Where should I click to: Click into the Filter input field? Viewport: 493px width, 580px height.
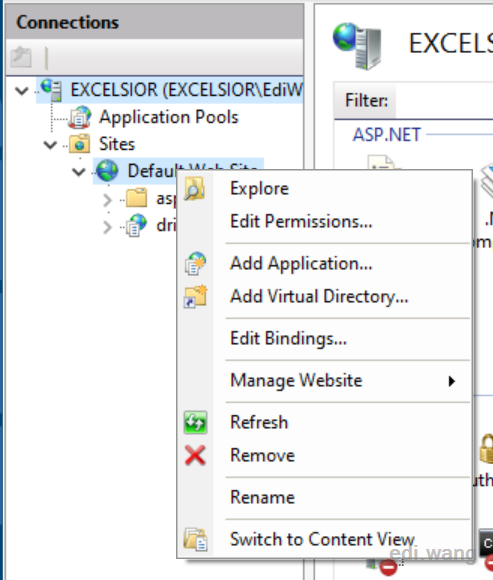(444, 101)
